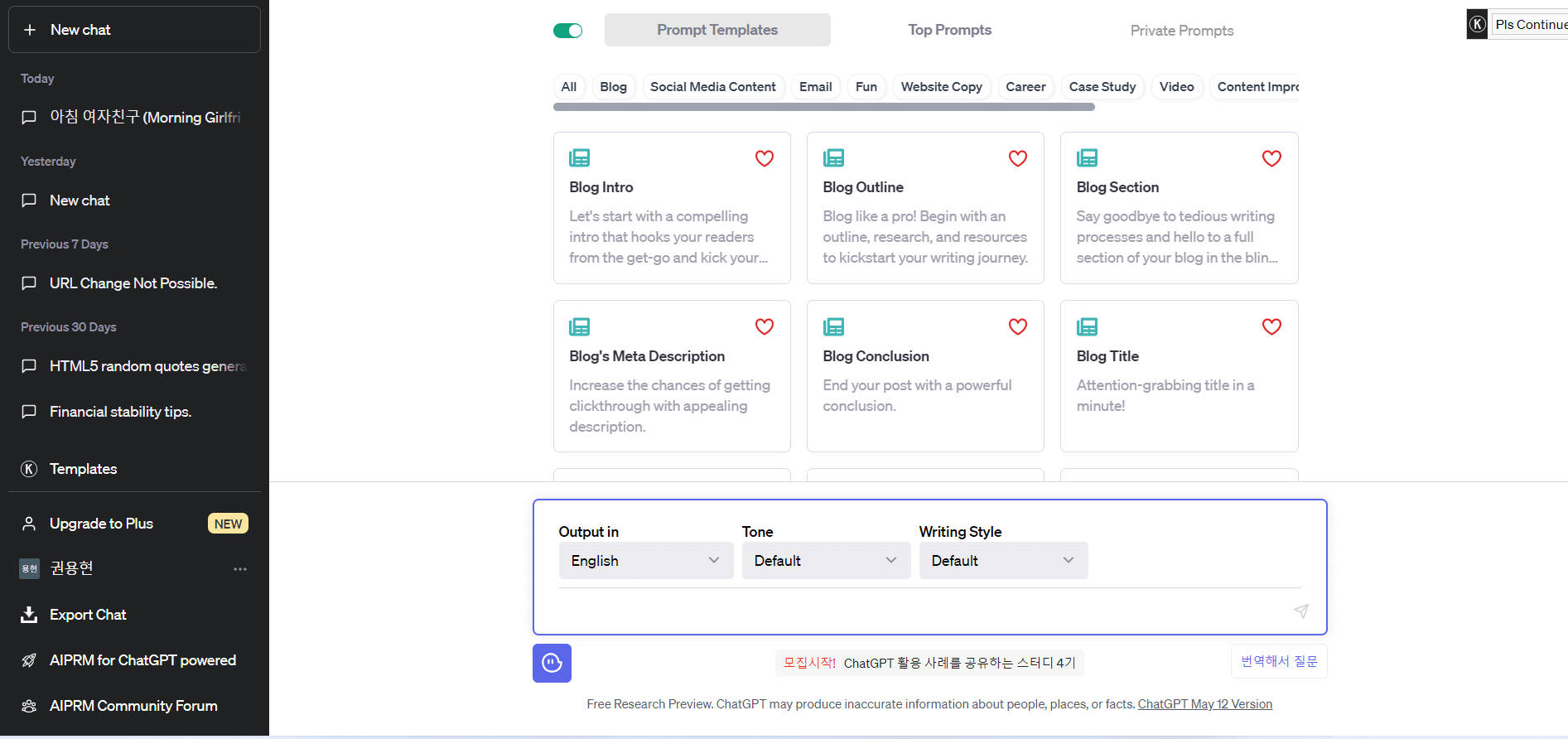The image size is (1568, 739).
Task: Click the download icon for Export Chat
Action: coord(29,615)
